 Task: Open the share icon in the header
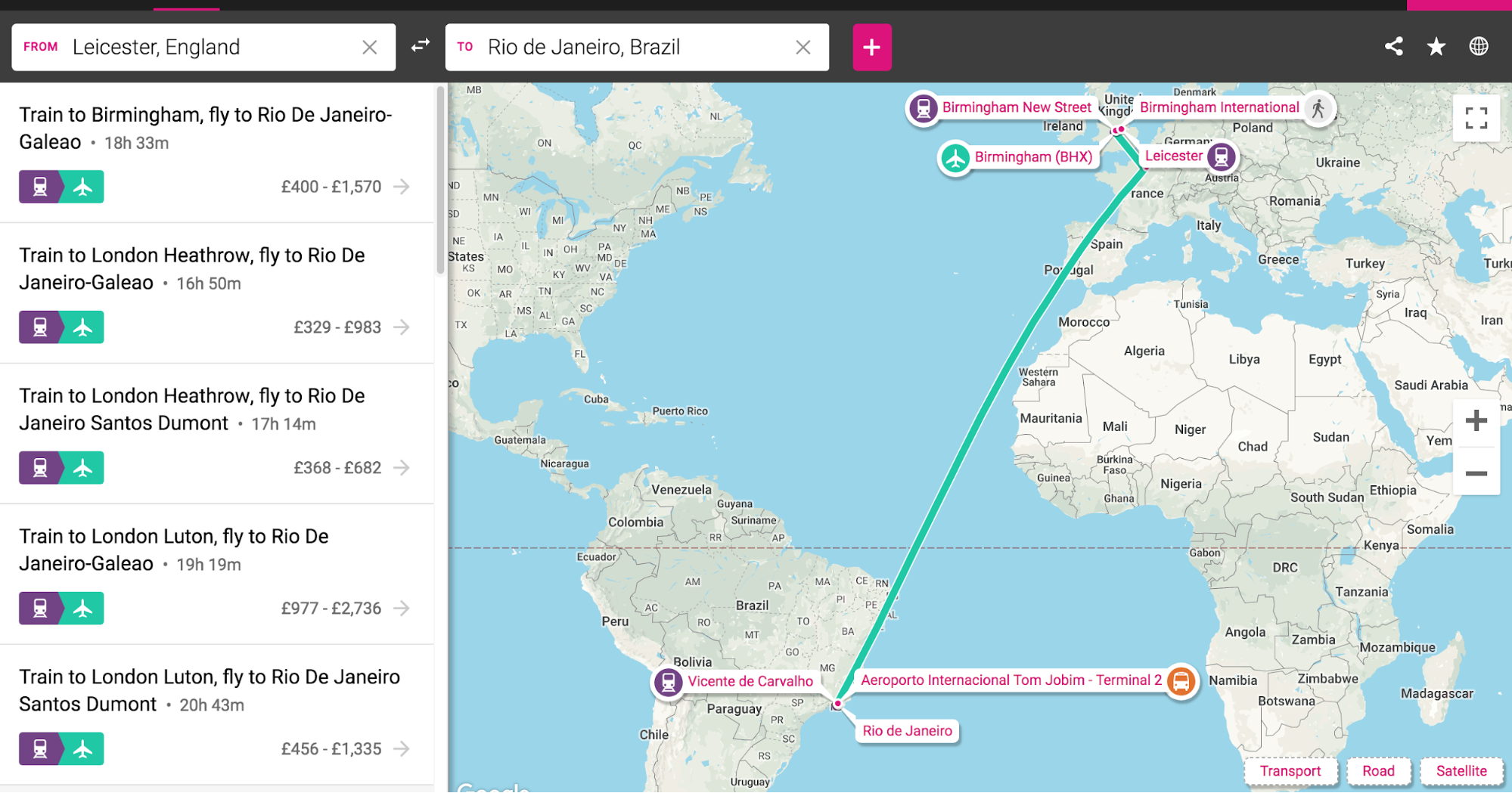coord(1394,46)
